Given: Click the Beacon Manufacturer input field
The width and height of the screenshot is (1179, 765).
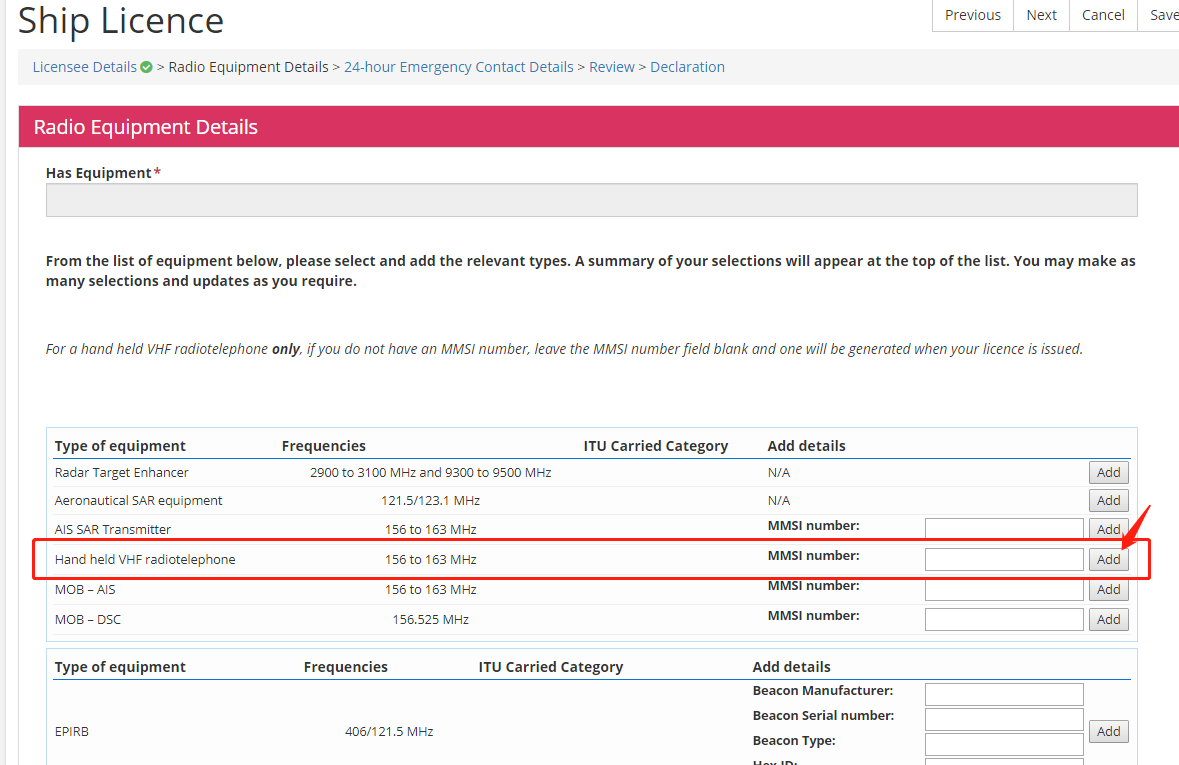Looking at the screenshot, I should 1004,694.
